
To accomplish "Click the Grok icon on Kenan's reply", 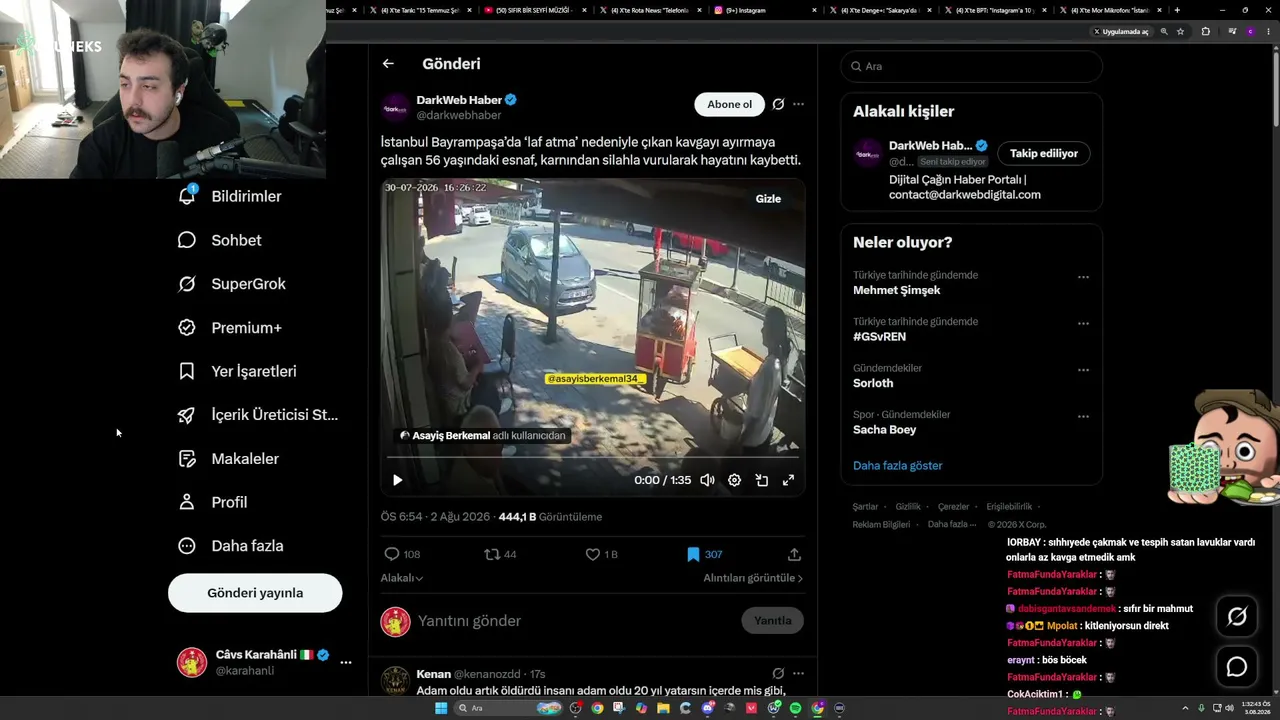I will point(778,674).
